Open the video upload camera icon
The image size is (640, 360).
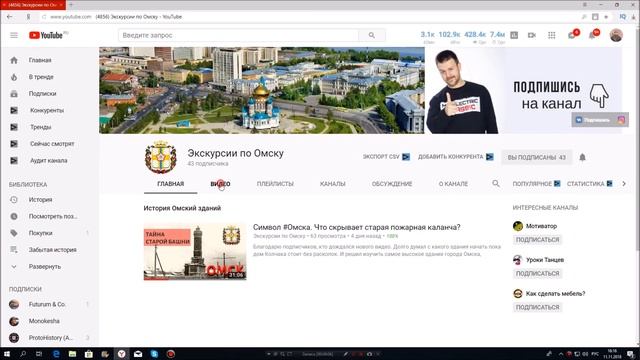tap(531, 35)
